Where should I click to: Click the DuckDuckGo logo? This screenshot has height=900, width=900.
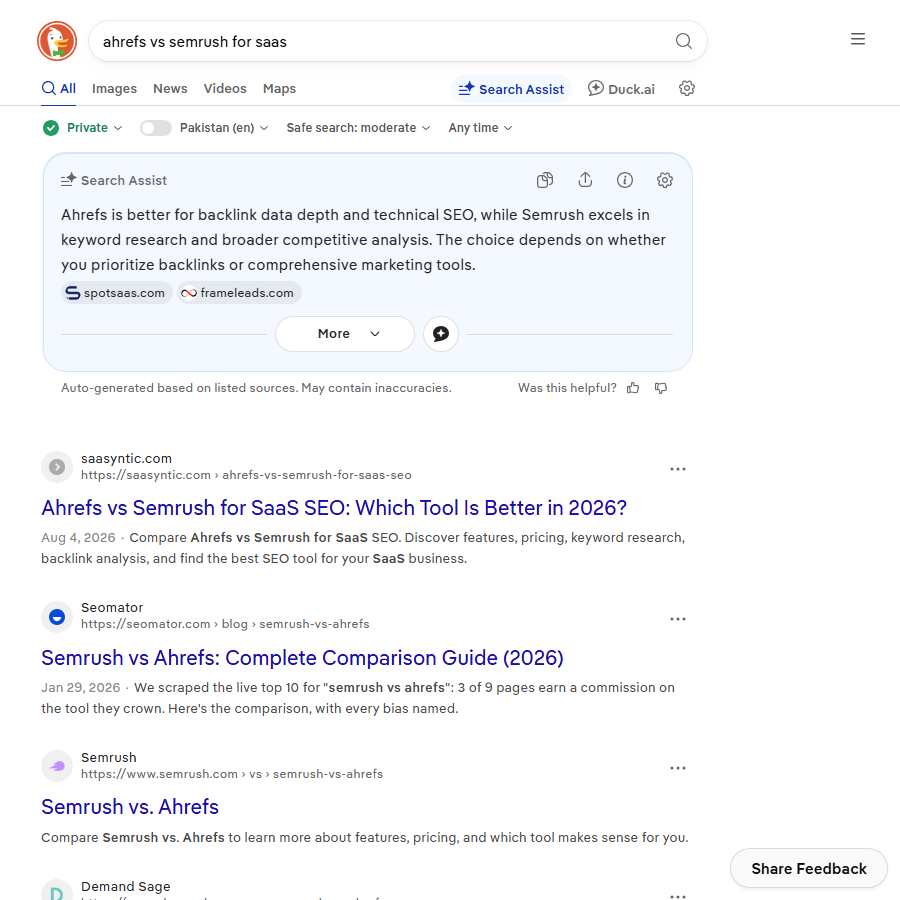tap(57, 41)
